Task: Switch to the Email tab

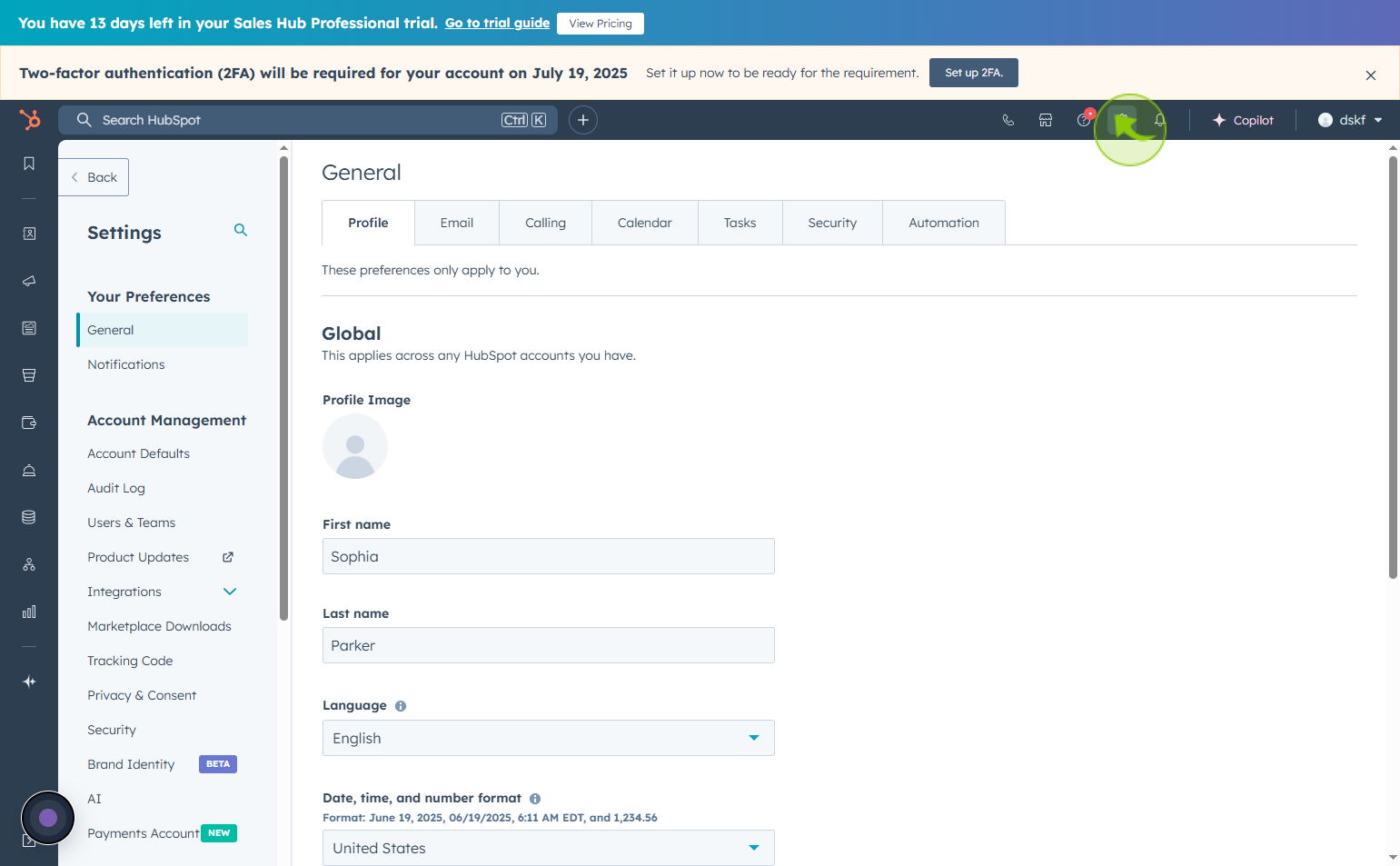Action: (x=457, y=223)
